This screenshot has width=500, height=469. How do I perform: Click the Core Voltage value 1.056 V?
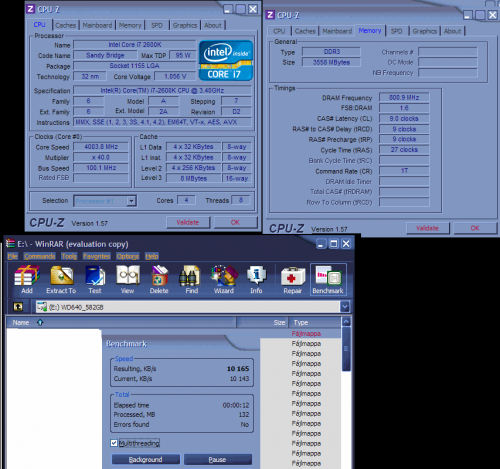pos(175,76)
